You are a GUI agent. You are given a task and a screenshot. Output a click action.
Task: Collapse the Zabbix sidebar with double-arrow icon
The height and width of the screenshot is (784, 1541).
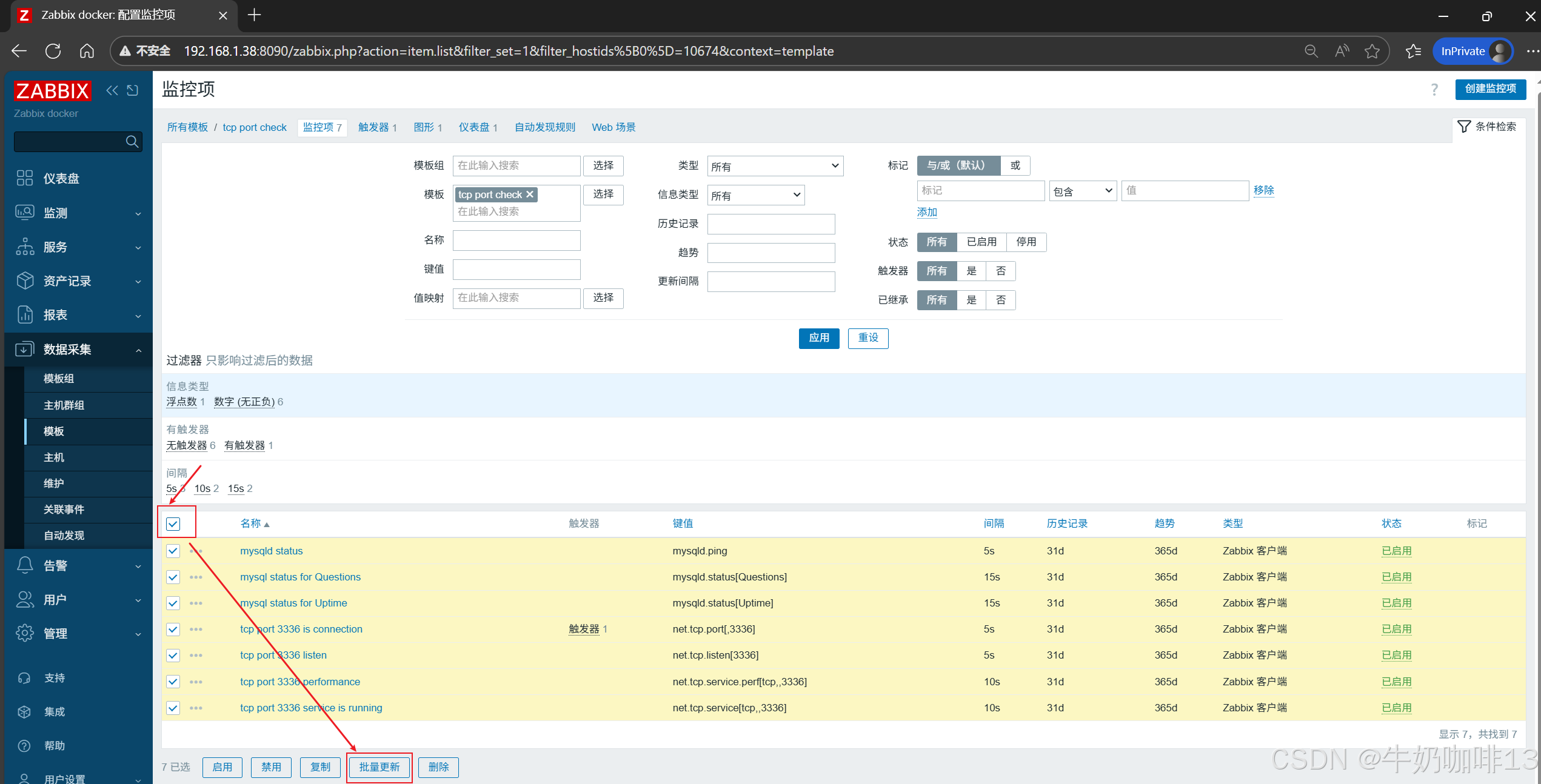click(112, 90)
